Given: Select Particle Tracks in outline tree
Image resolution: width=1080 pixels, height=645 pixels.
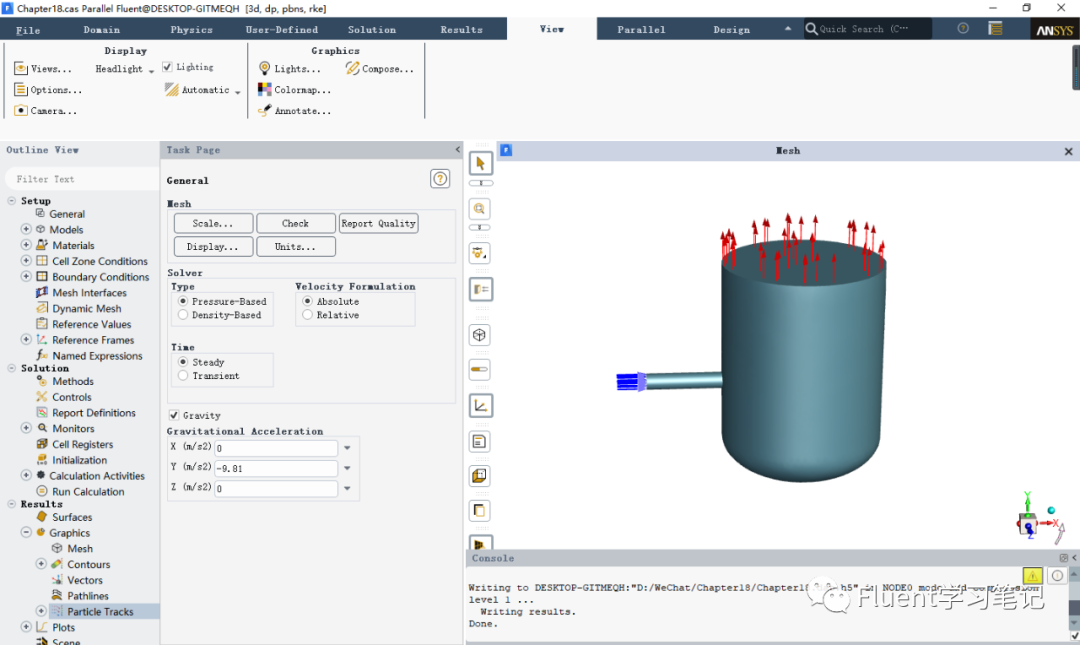Looking at the screenshot, I should (x=100, y=611).
